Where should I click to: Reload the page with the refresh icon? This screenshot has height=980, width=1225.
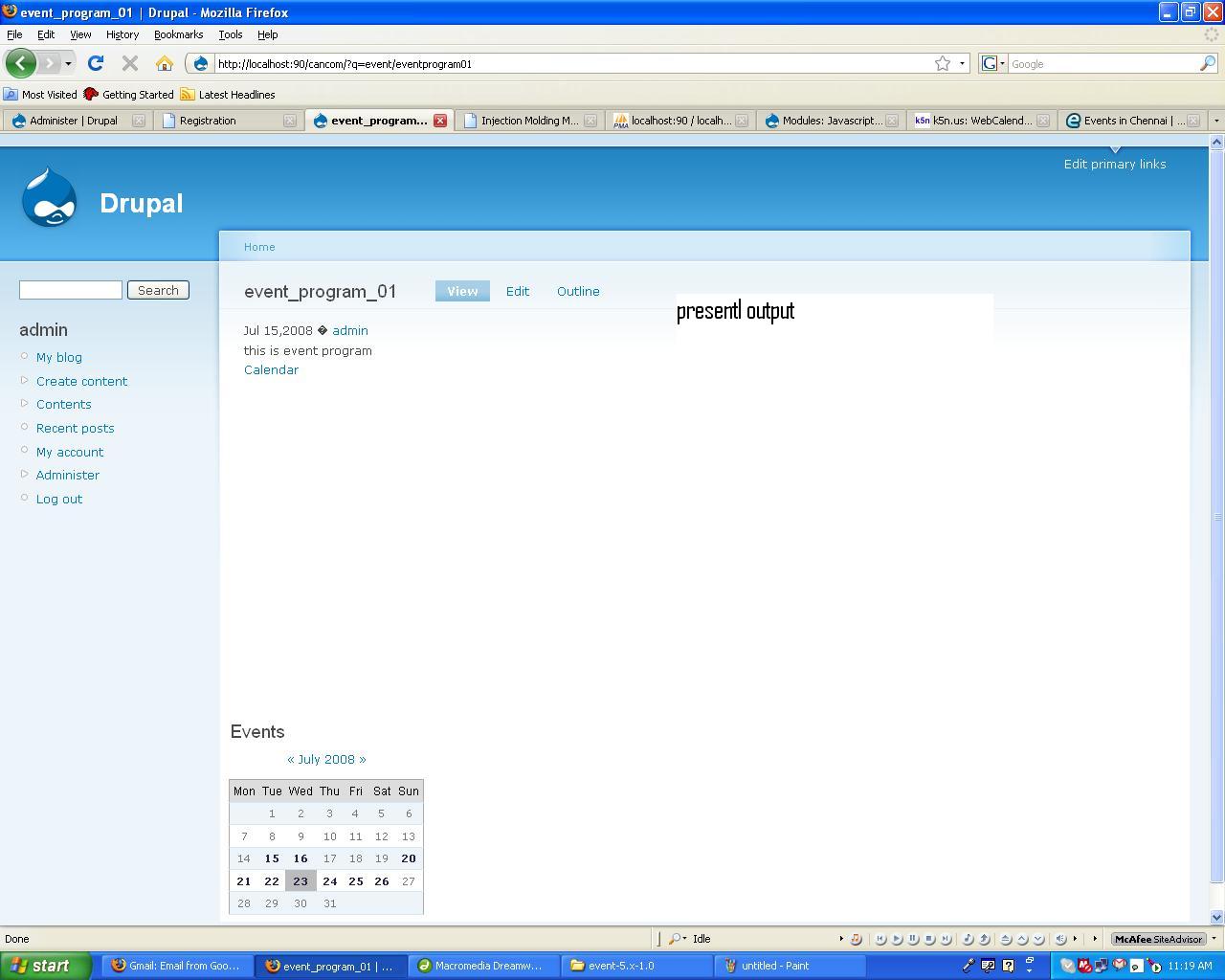95,64
